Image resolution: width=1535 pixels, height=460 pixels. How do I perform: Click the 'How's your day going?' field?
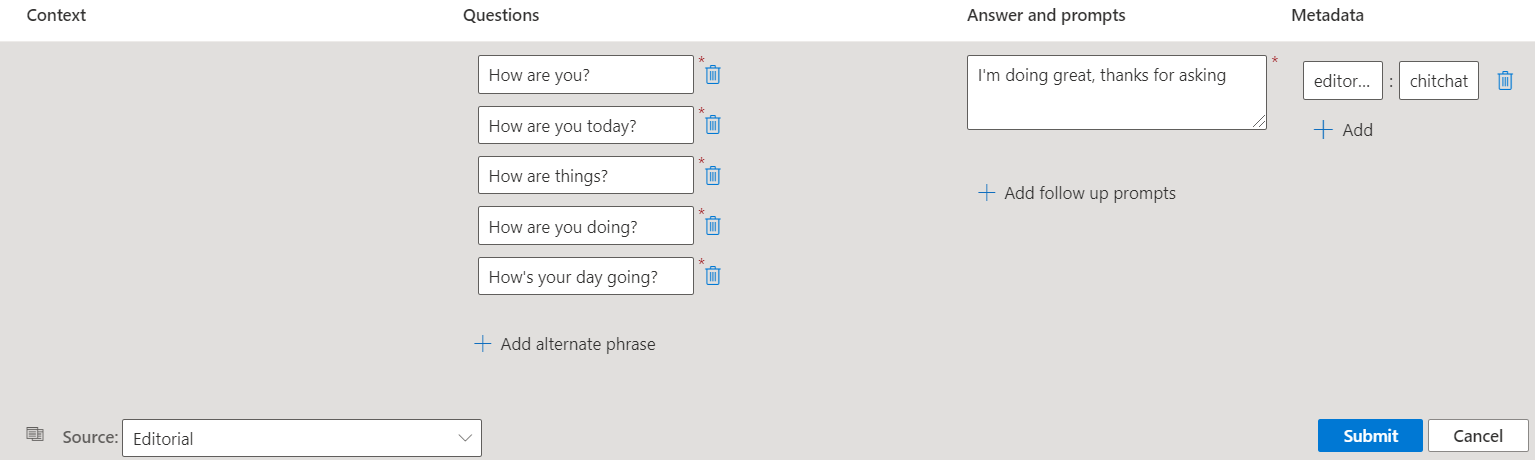[585, 276]
